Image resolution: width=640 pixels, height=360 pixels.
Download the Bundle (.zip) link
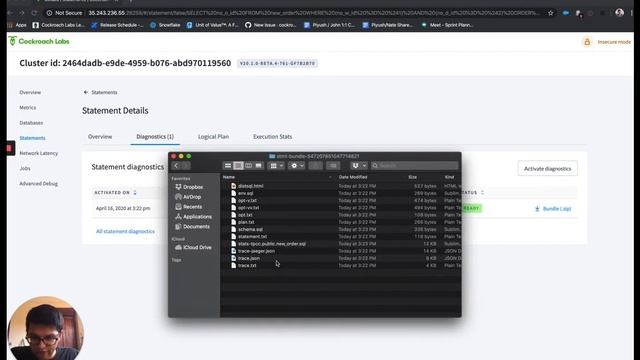[553, 209]
